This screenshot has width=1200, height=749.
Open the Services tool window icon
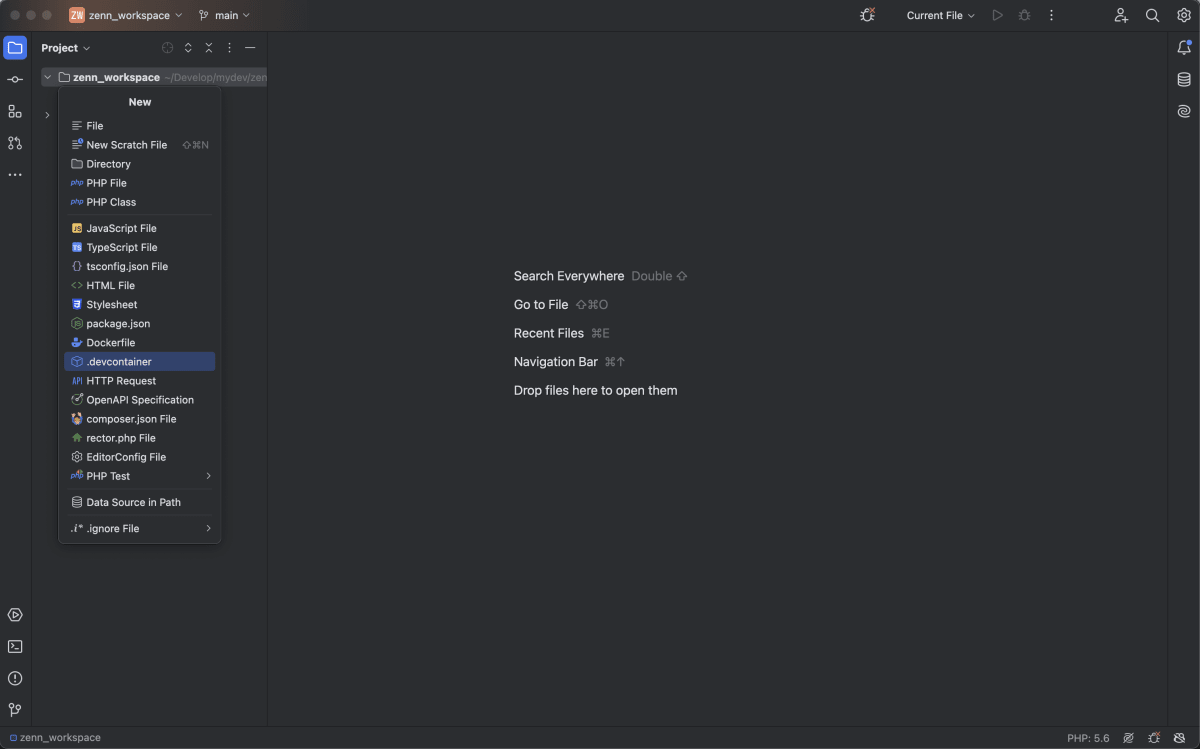point(15,615)
